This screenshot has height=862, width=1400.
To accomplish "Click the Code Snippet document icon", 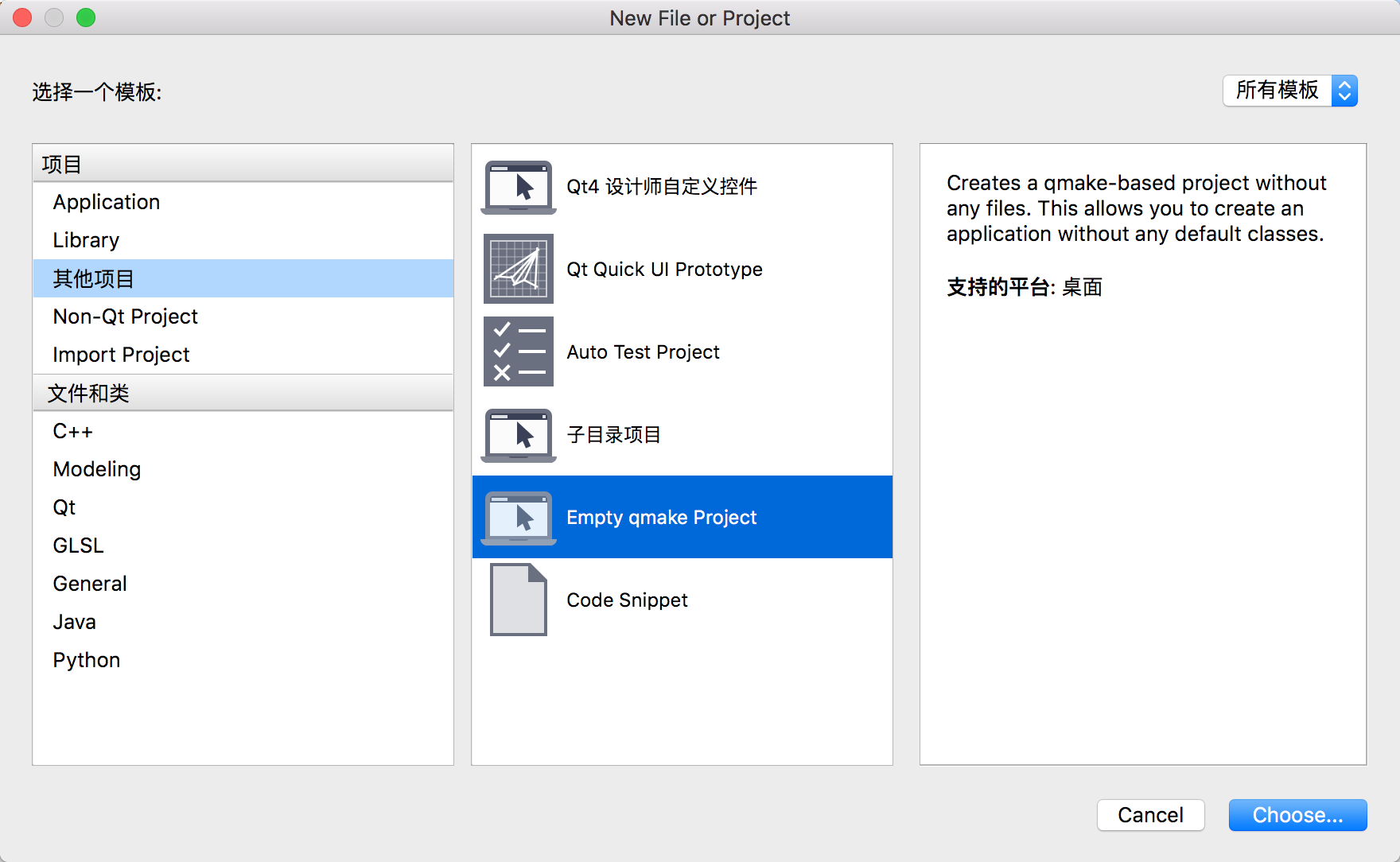I will 518,600.
